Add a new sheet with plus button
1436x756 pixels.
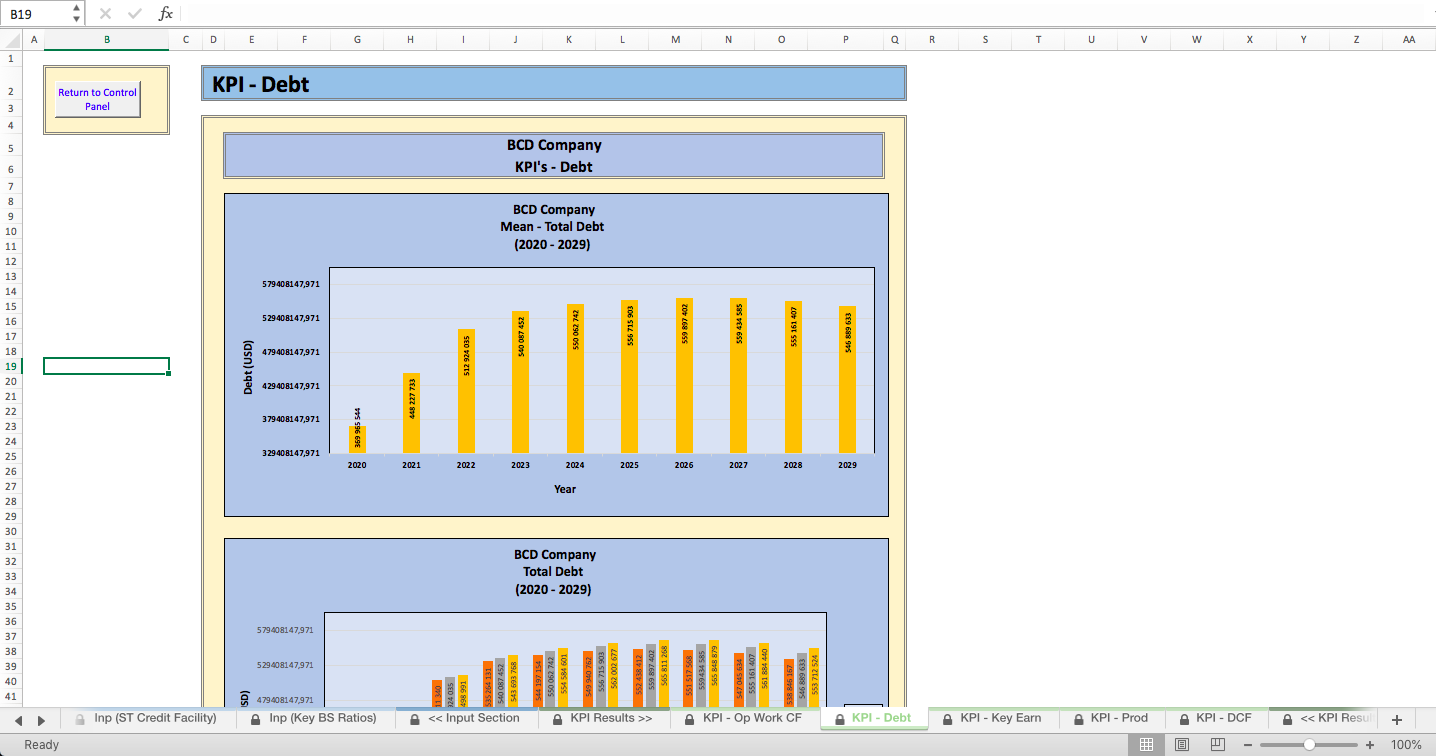coord(1397,720)
